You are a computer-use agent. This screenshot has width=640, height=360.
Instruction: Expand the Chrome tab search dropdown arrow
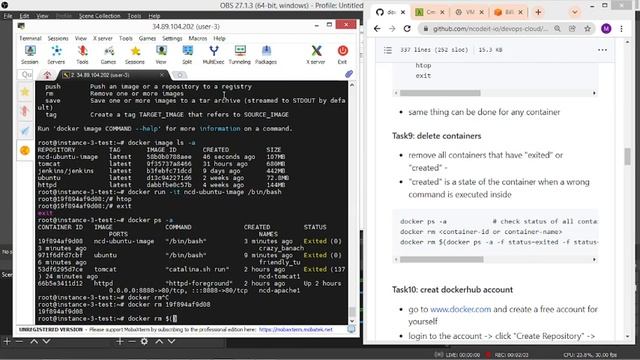click(x=575, y=12)
